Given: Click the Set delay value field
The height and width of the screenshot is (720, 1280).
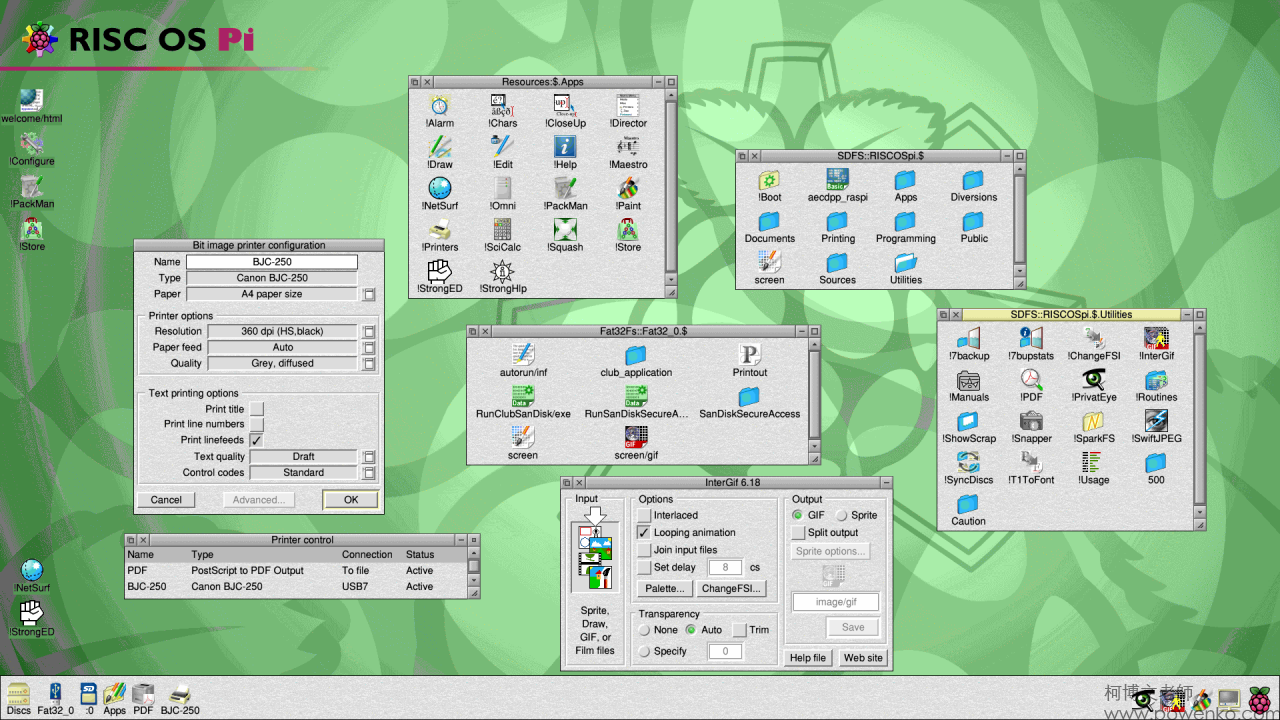Looking at the screenshot, I should click(x=726, y=567).
